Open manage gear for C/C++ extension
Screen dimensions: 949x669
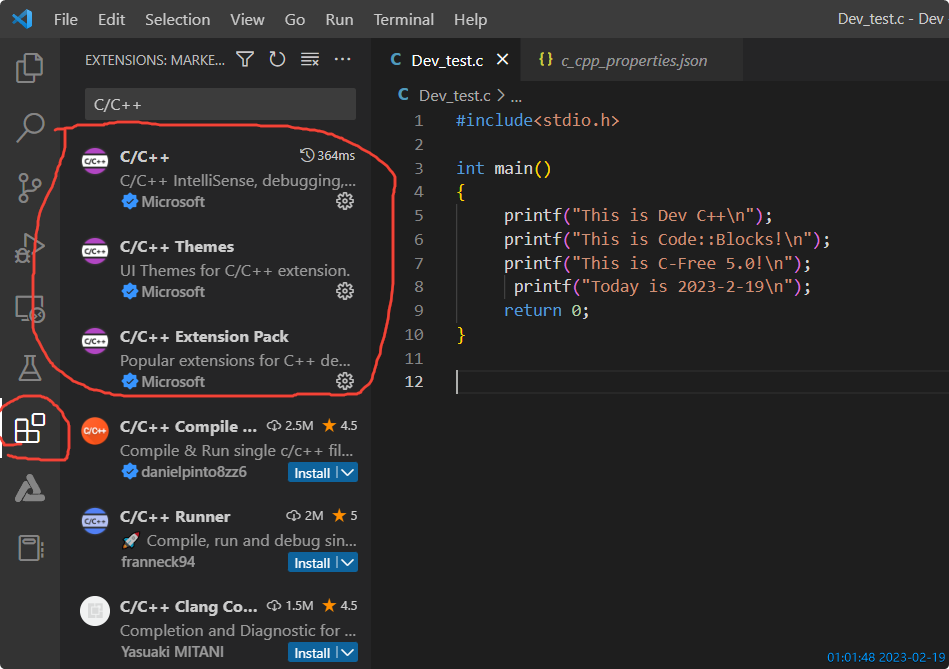345,201
